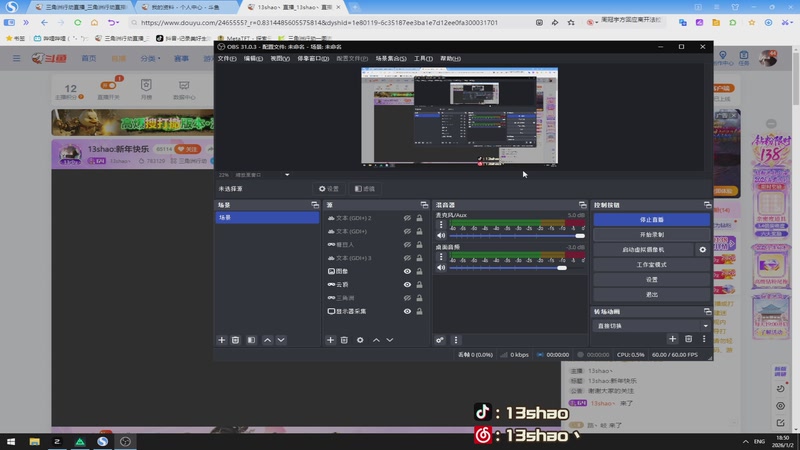Move source up in Sources panel
This screenshot has width=800, height=450.
click(x=376, y=340)
